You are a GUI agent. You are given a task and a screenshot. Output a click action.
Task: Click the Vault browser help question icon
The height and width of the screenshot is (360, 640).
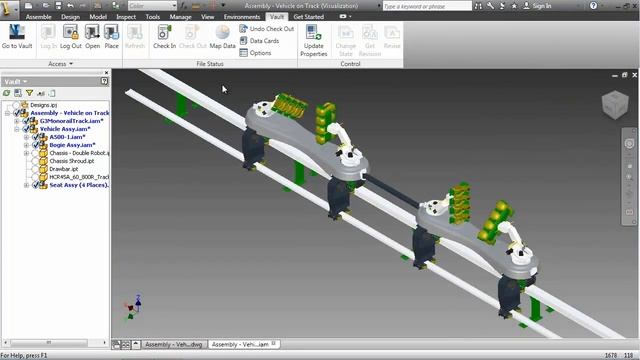click(104, 81)
